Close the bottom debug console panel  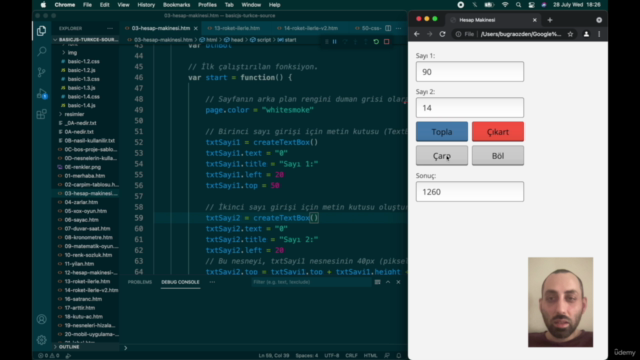[398, 282]
